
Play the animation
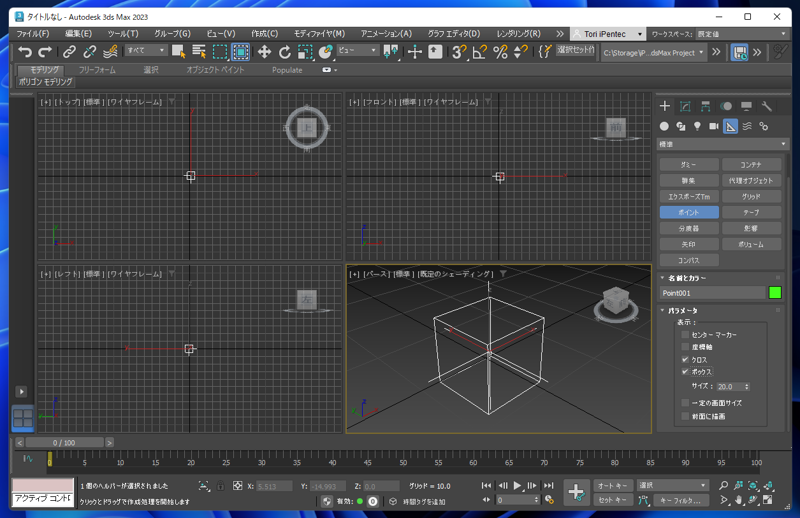tap(517, 485)
